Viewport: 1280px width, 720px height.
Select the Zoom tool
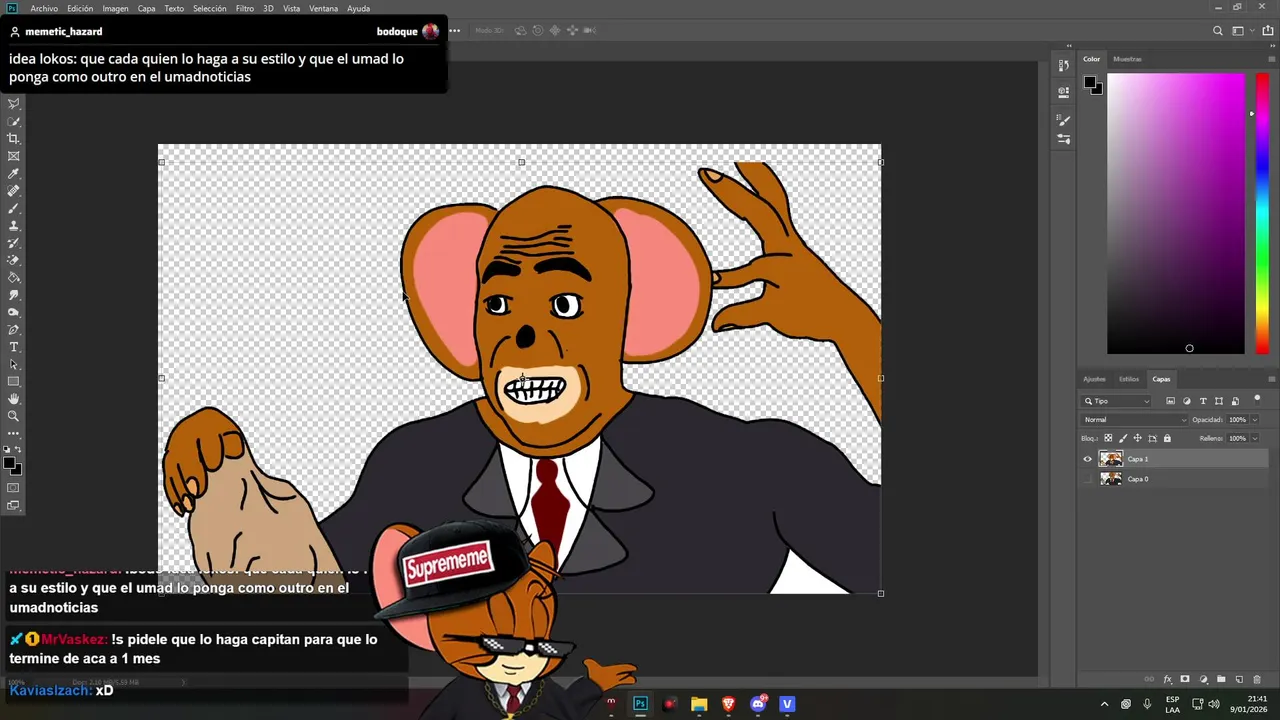click(x=14, y=416)
